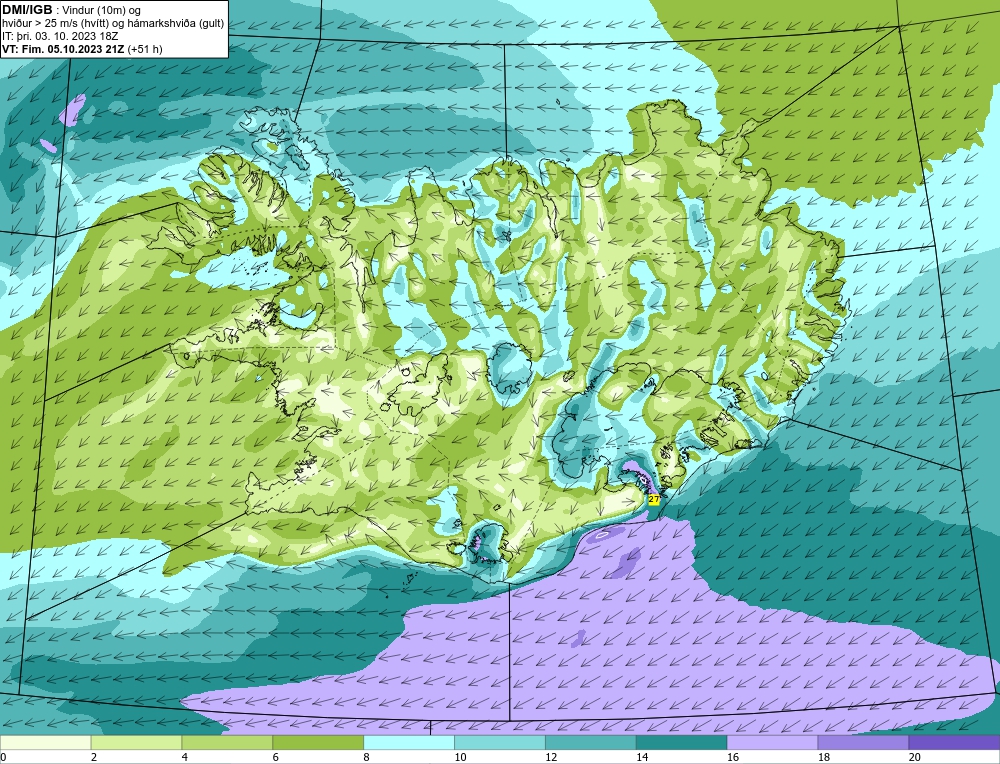This screenshot has height=764, width=1000.
Task: Click the scale value 0
Action: tap(3, 757)
